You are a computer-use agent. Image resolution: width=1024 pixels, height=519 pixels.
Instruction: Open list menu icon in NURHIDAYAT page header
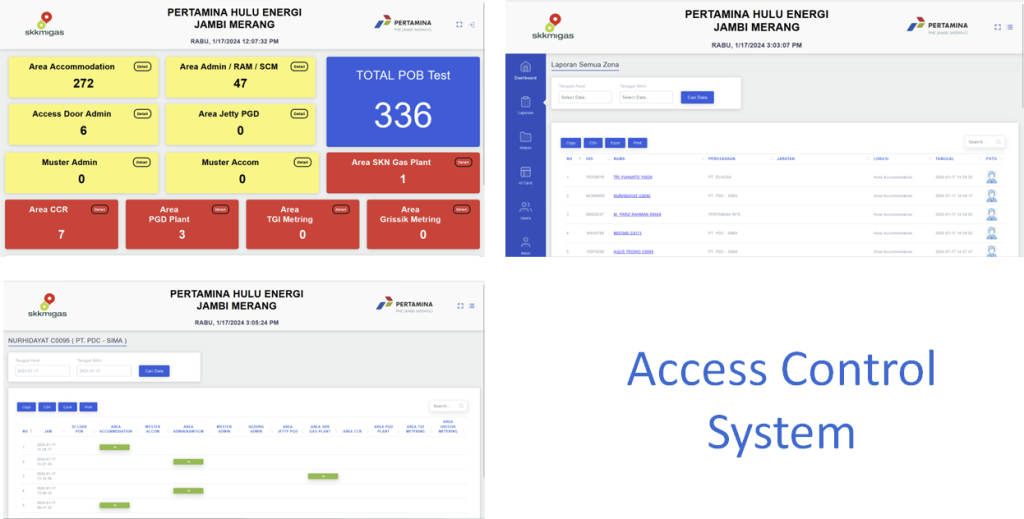coord(472,306)
